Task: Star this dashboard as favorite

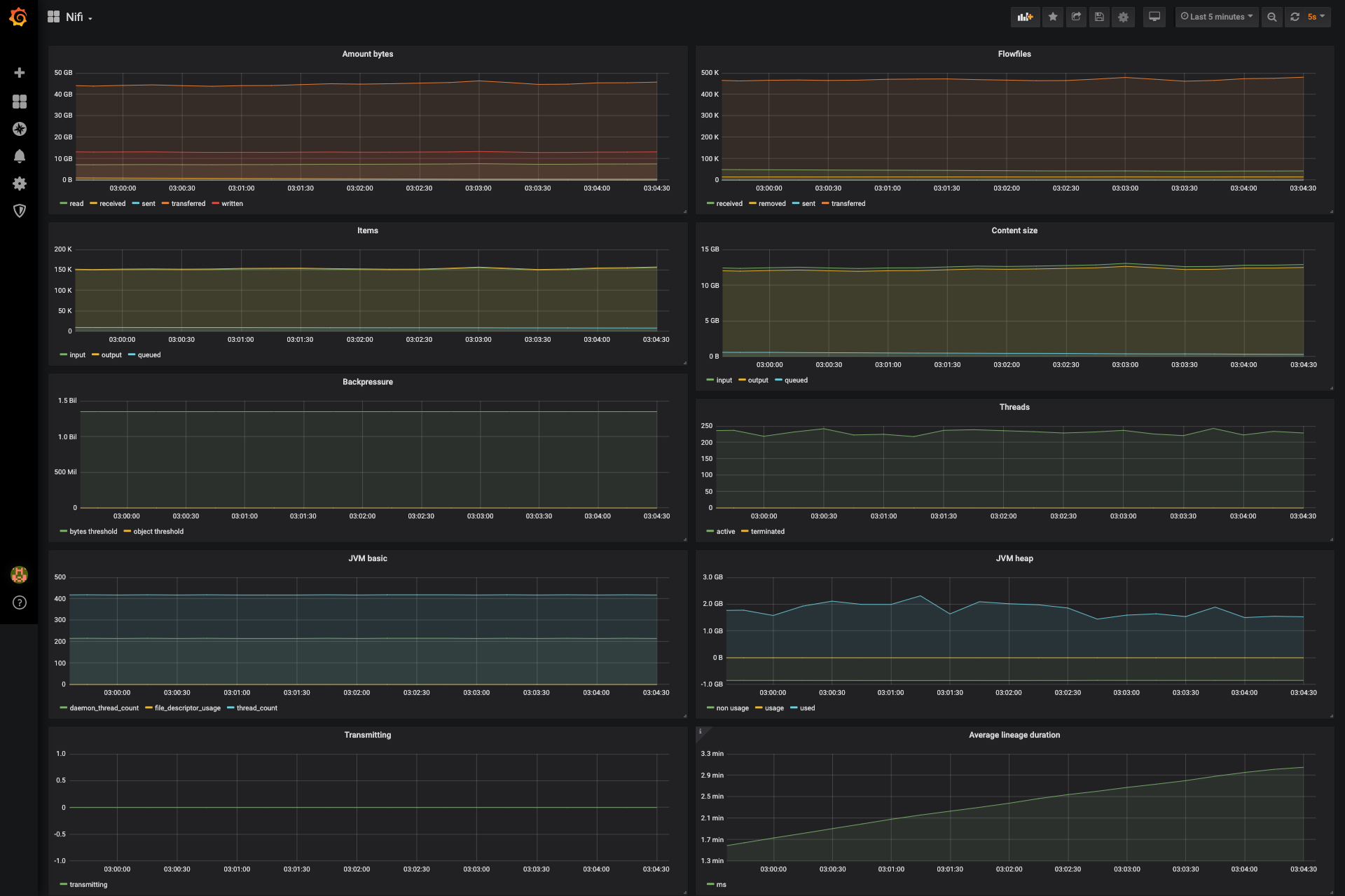Action: click(1053, 17)
